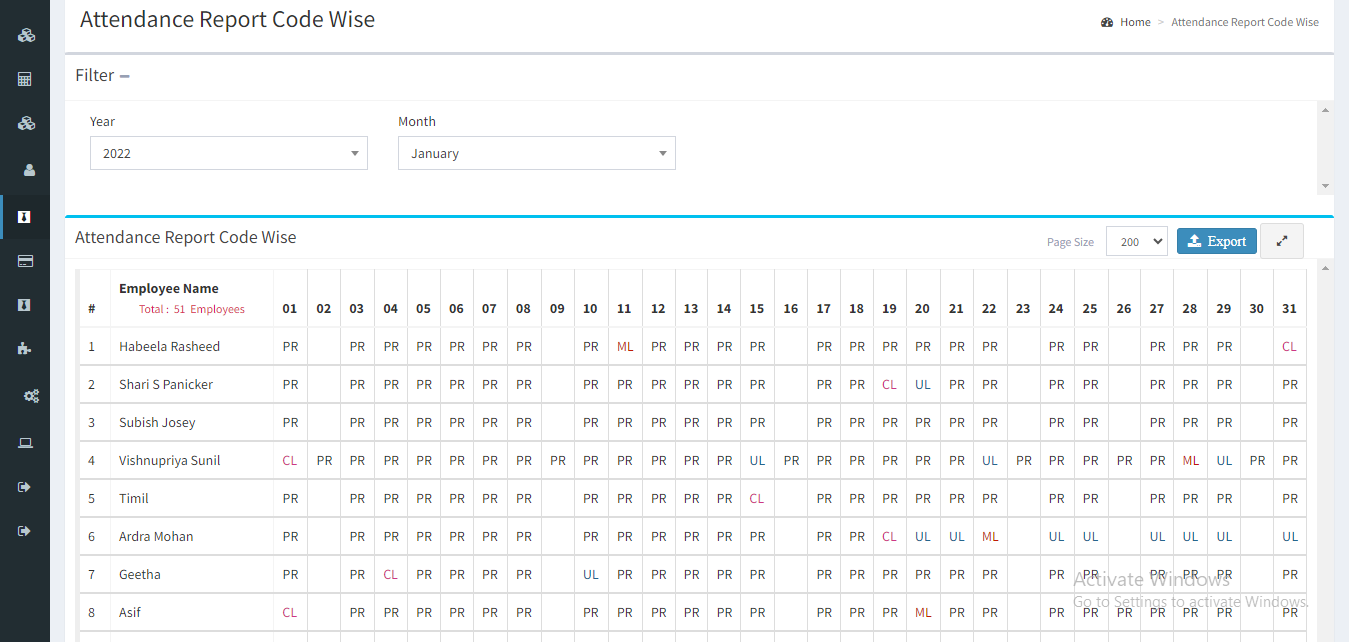Click the day 15 column header

[757, 309]
